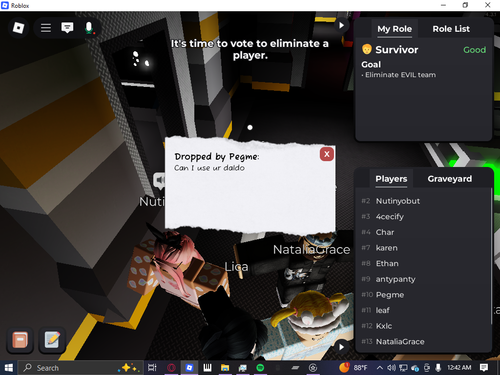This screenshot has height=375, width=500.
Task: Toggle the chat window icon
Action: (x=67, y=28)
